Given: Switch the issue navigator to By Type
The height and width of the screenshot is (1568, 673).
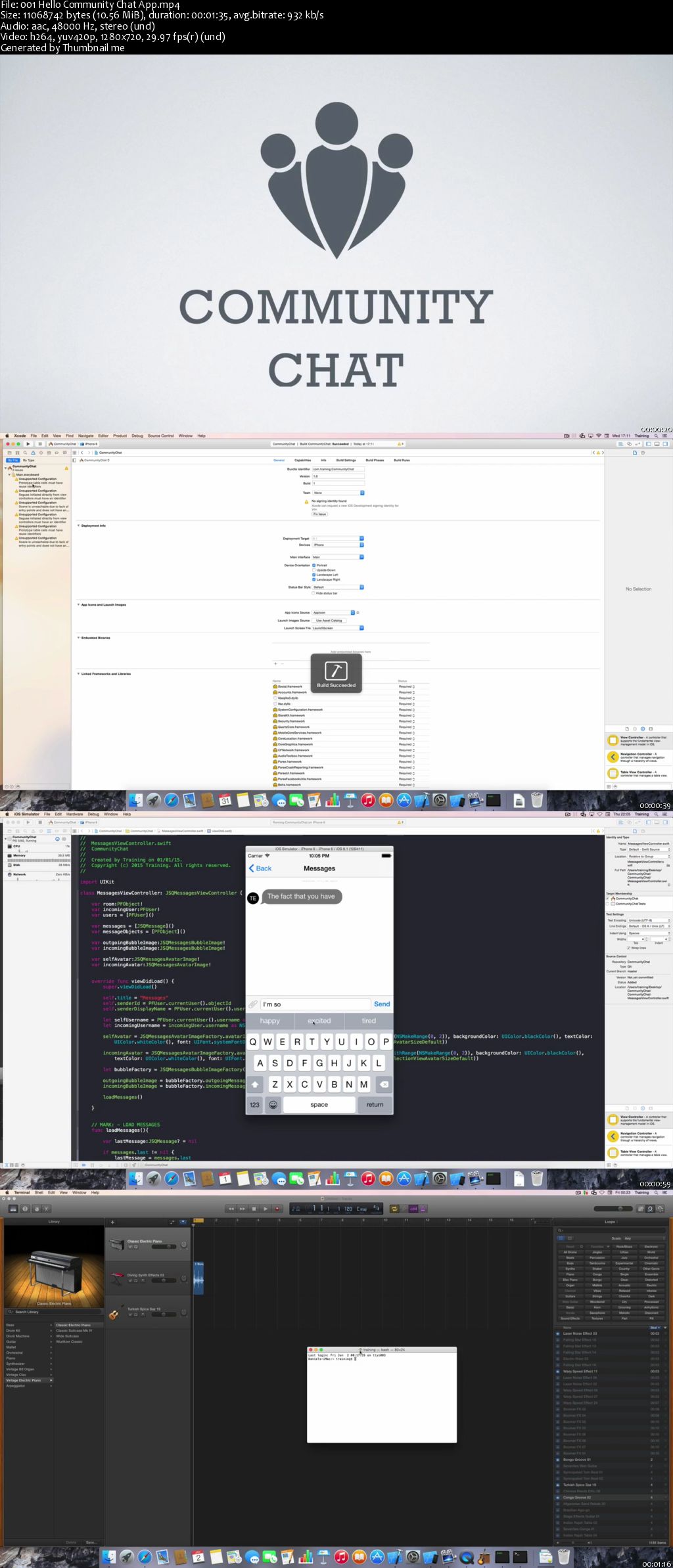Looking at the screenshot, I should coord(29,460).
